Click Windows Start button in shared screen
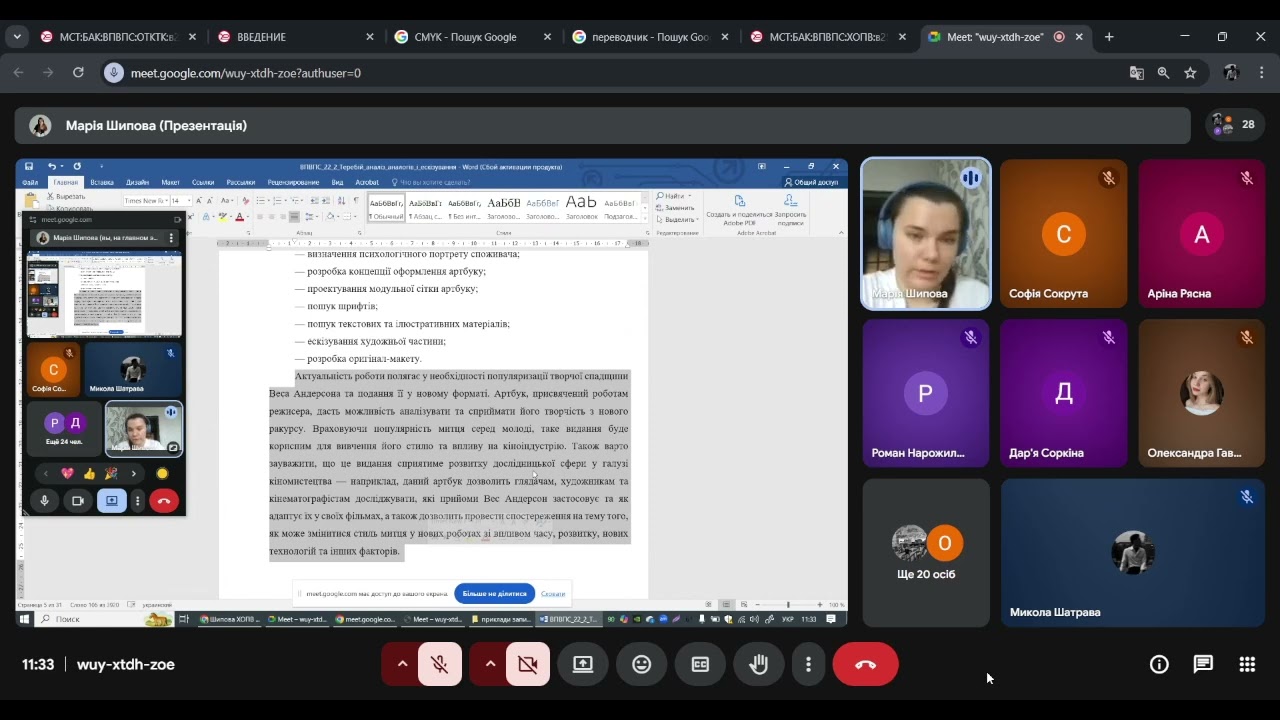1280x720 pixels. [24, 619]
